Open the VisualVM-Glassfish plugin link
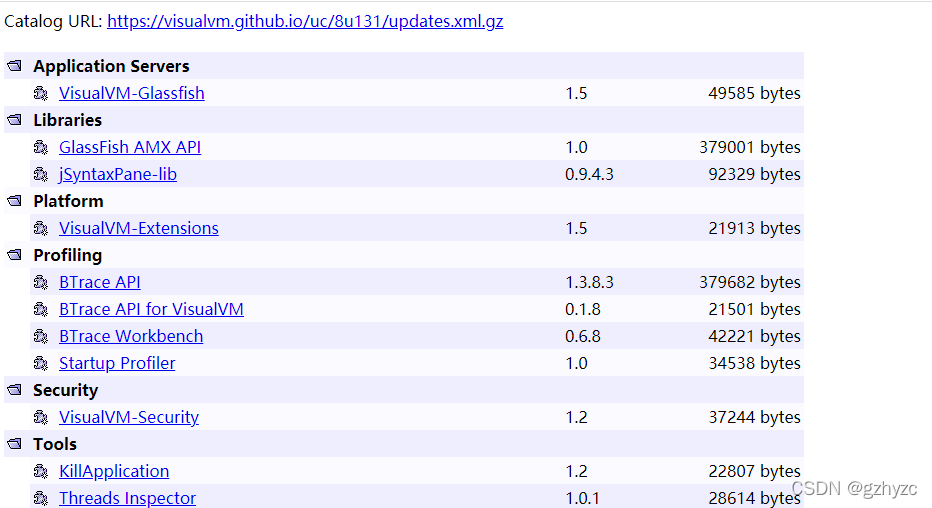The image size is (932, 508). coord(131,93)
